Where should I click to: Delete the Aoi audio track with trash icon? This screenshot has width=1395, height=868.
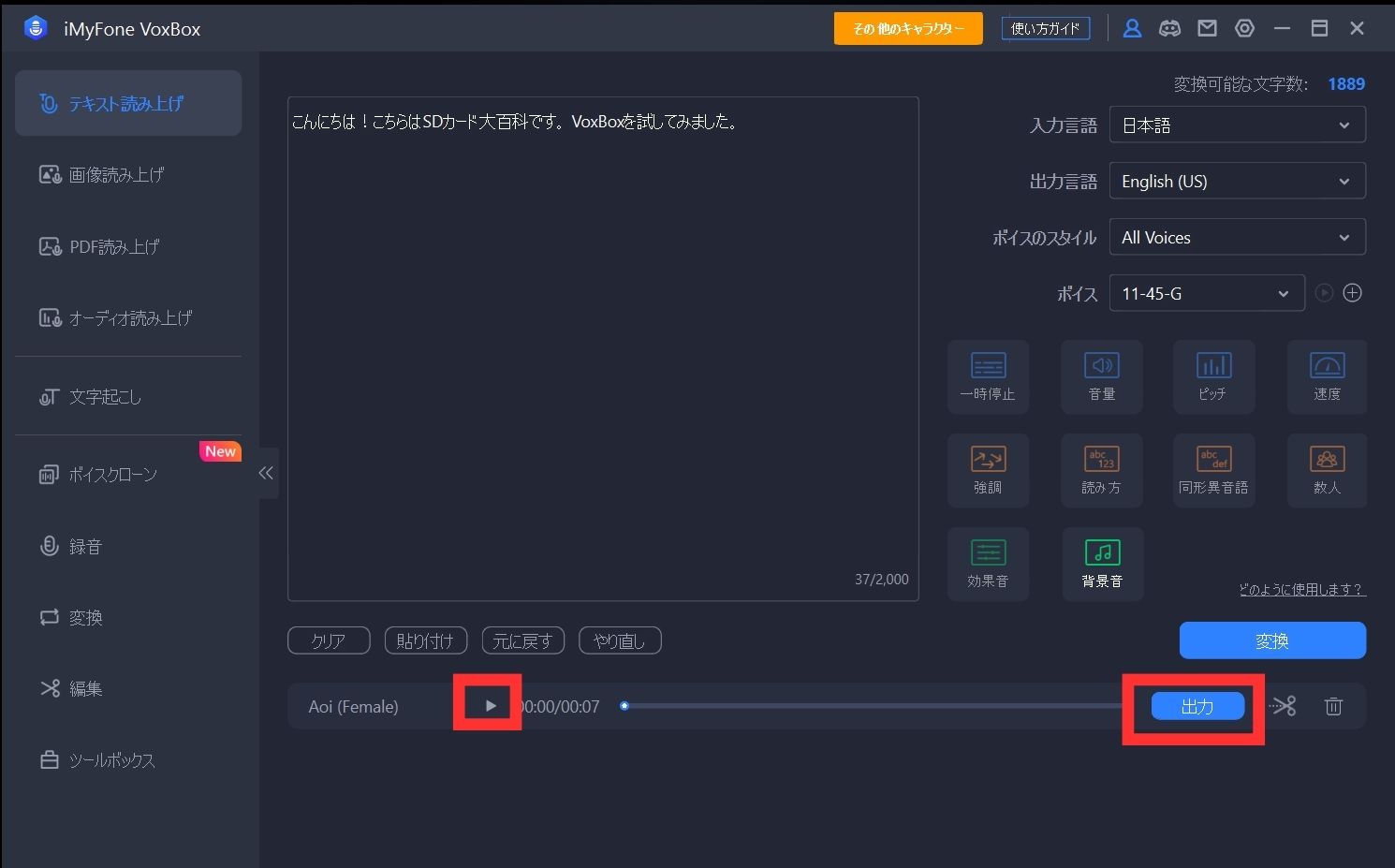click(x=1333, y=706)
